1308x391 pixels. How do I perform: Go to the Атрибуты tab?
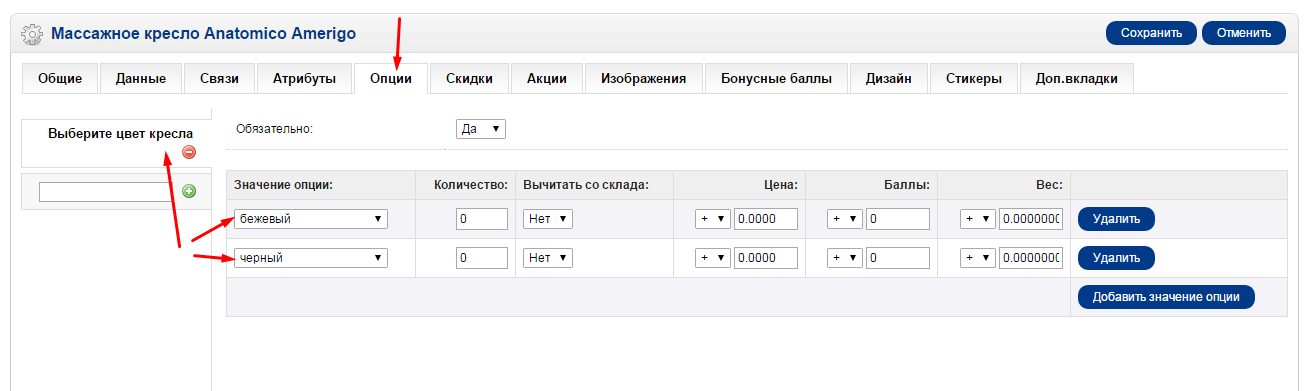point(304,79)
